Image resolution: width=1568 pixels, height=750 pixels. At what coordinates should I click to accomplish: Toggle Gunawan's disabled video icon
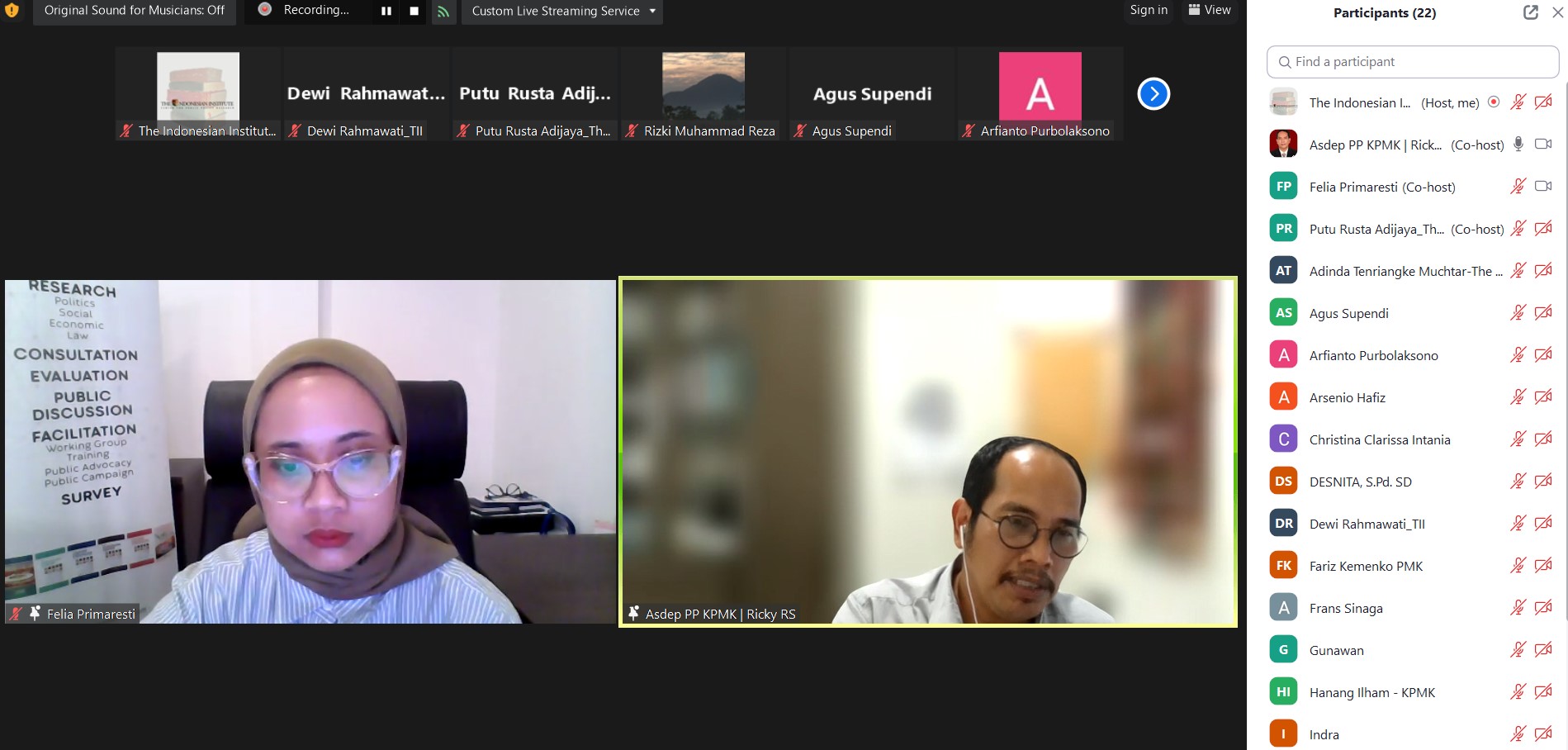[x=1542, y=650]
